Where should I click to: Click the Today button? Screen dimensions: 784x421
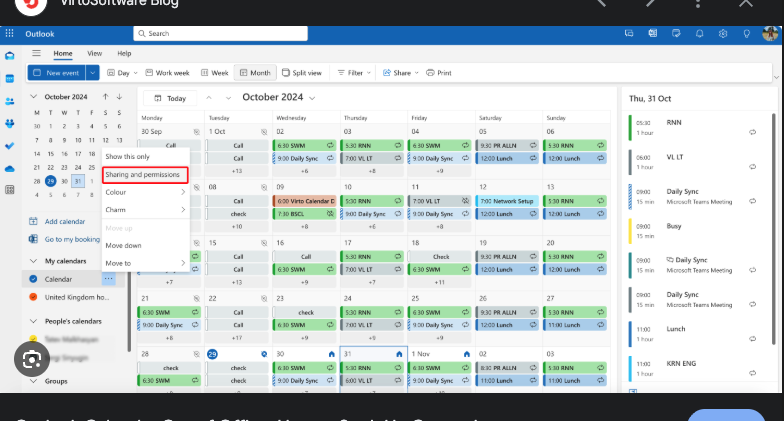point(170,98)
